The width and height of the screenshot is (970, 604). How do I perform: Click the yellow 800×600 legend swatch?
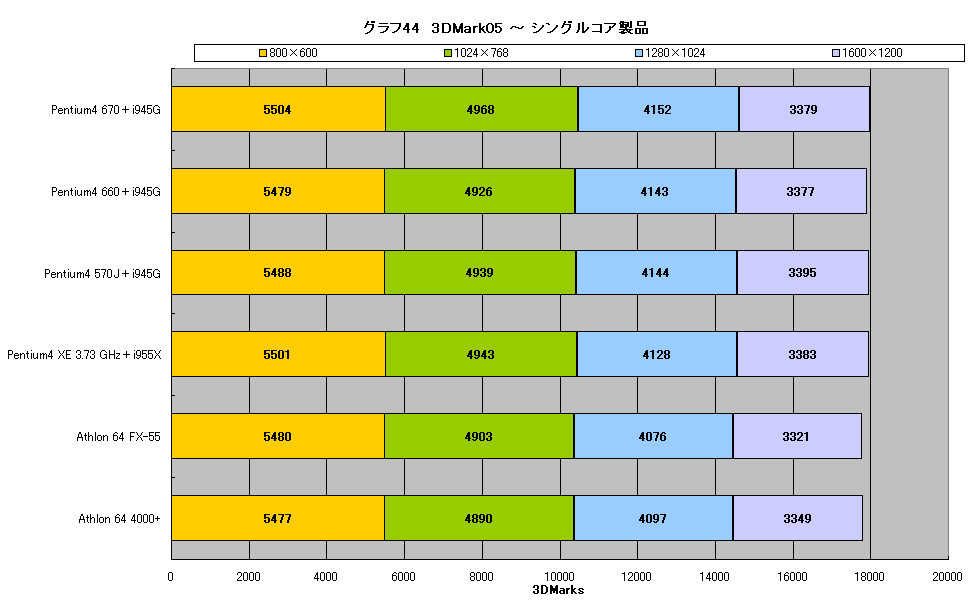click(x=263, y=53)
